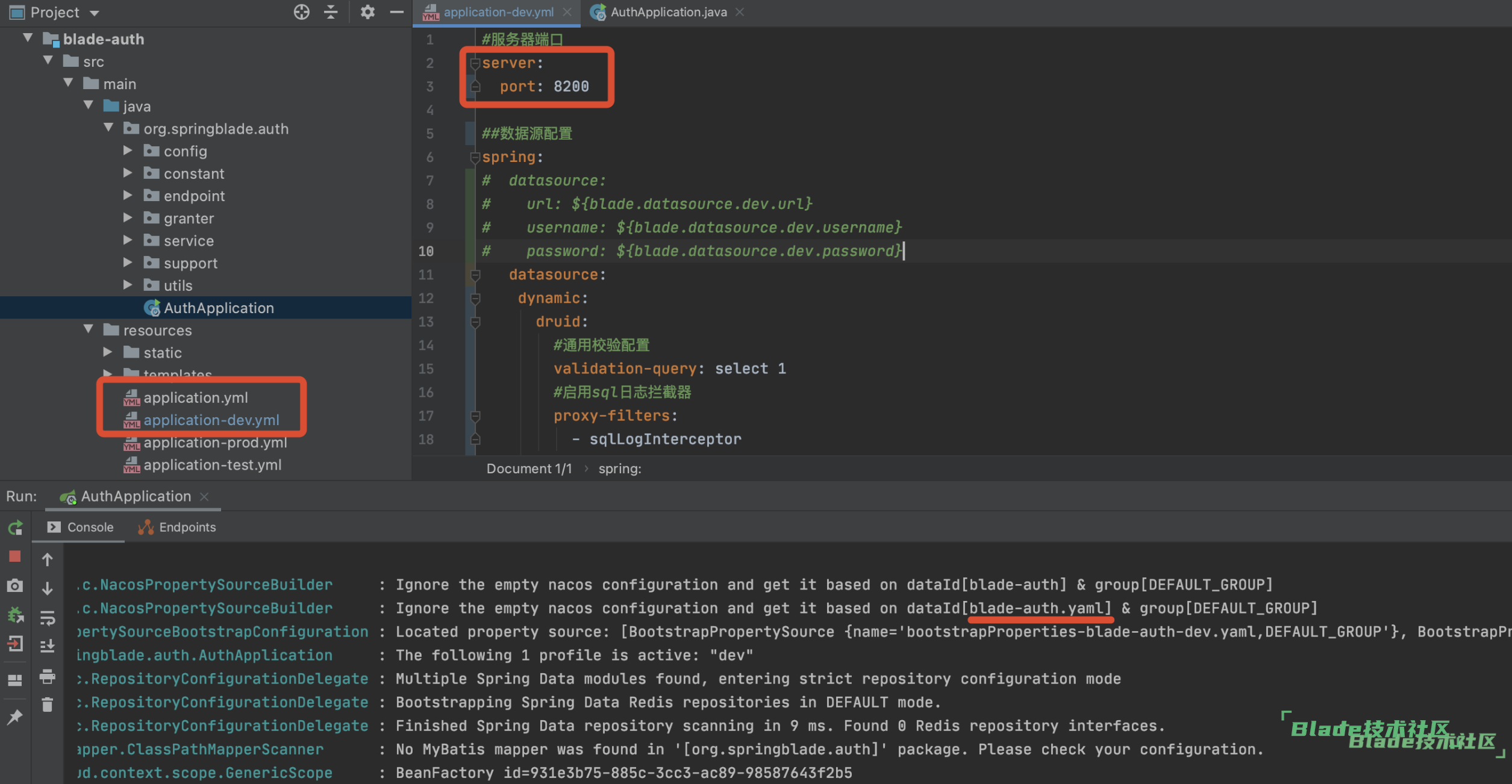Toggle soft-wrap in console
Viewport: 1512px width, 784px height.
click(x=47, y=617)
